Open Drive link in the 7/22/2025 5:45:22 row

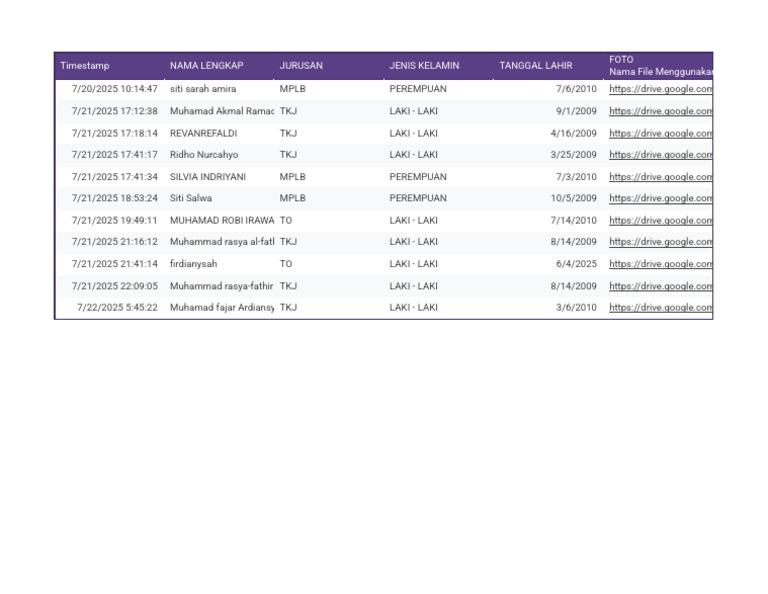click(x=660, y=308)
